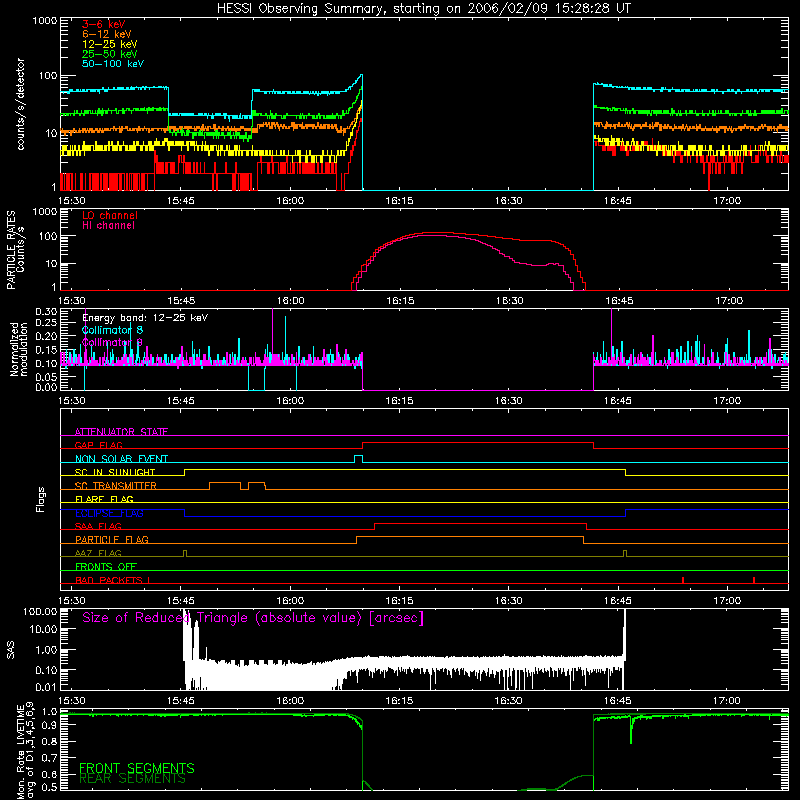Select the magenta Collimator 9 label

click(112, 342)
